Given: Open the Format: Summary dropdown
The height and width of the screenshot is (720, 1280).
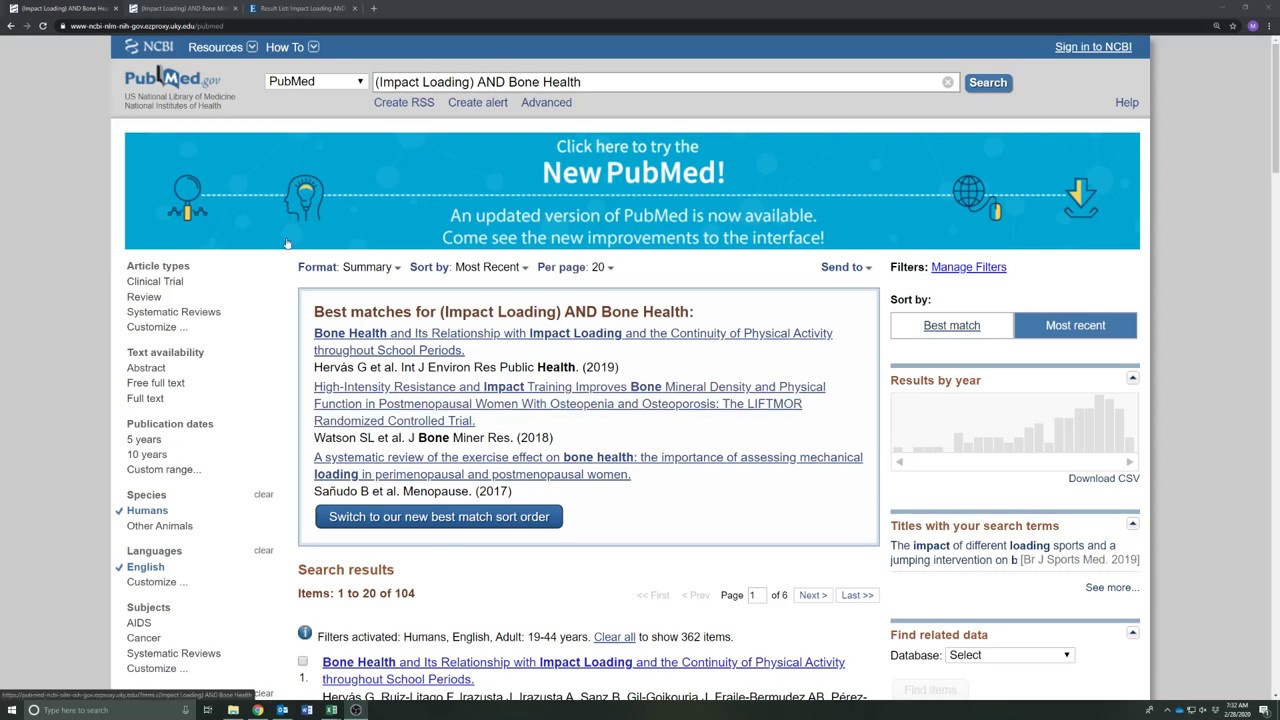Looking at the screenshot, I should 349,267.
